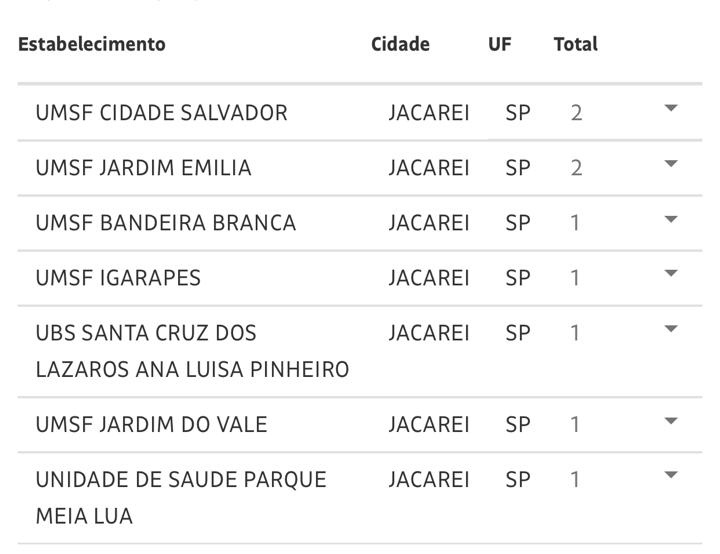This screenshot has height=554, width=720.
Task: Open UNIDADE DE SAUDE PARQUE MEIA LUA entry
Action: coord(181,497)
